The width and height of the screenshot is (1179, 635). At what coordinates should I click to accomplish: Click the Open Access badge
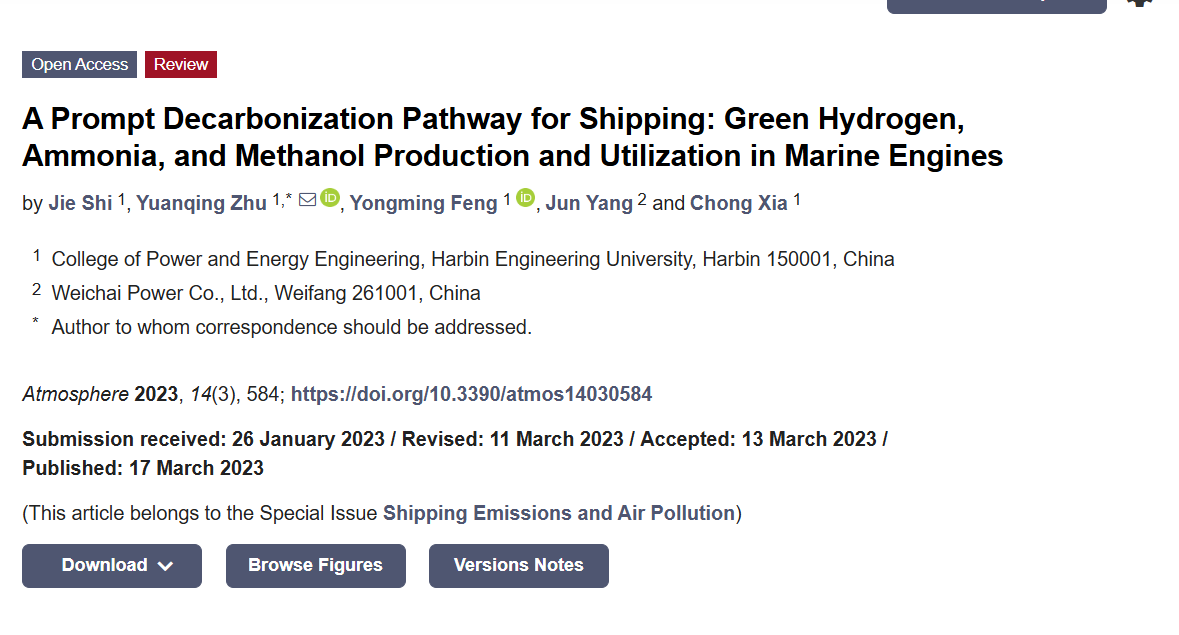(x=80, y=65)
